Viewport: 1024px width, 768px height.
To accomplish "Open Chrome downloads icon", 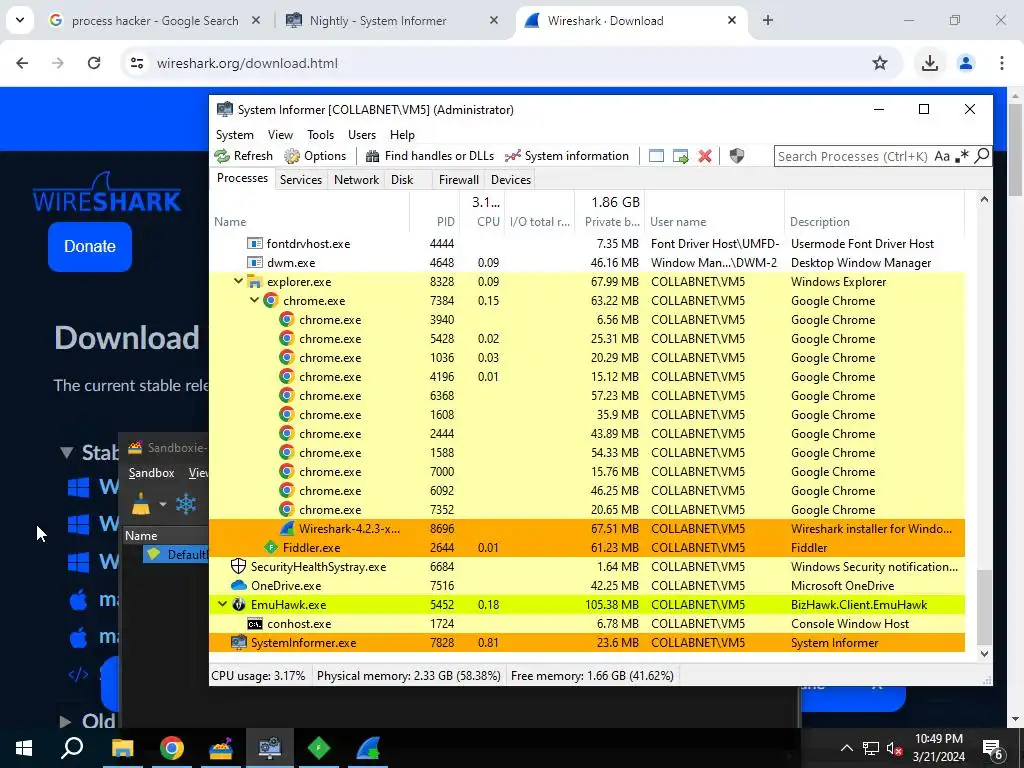I will coord(929,63).
